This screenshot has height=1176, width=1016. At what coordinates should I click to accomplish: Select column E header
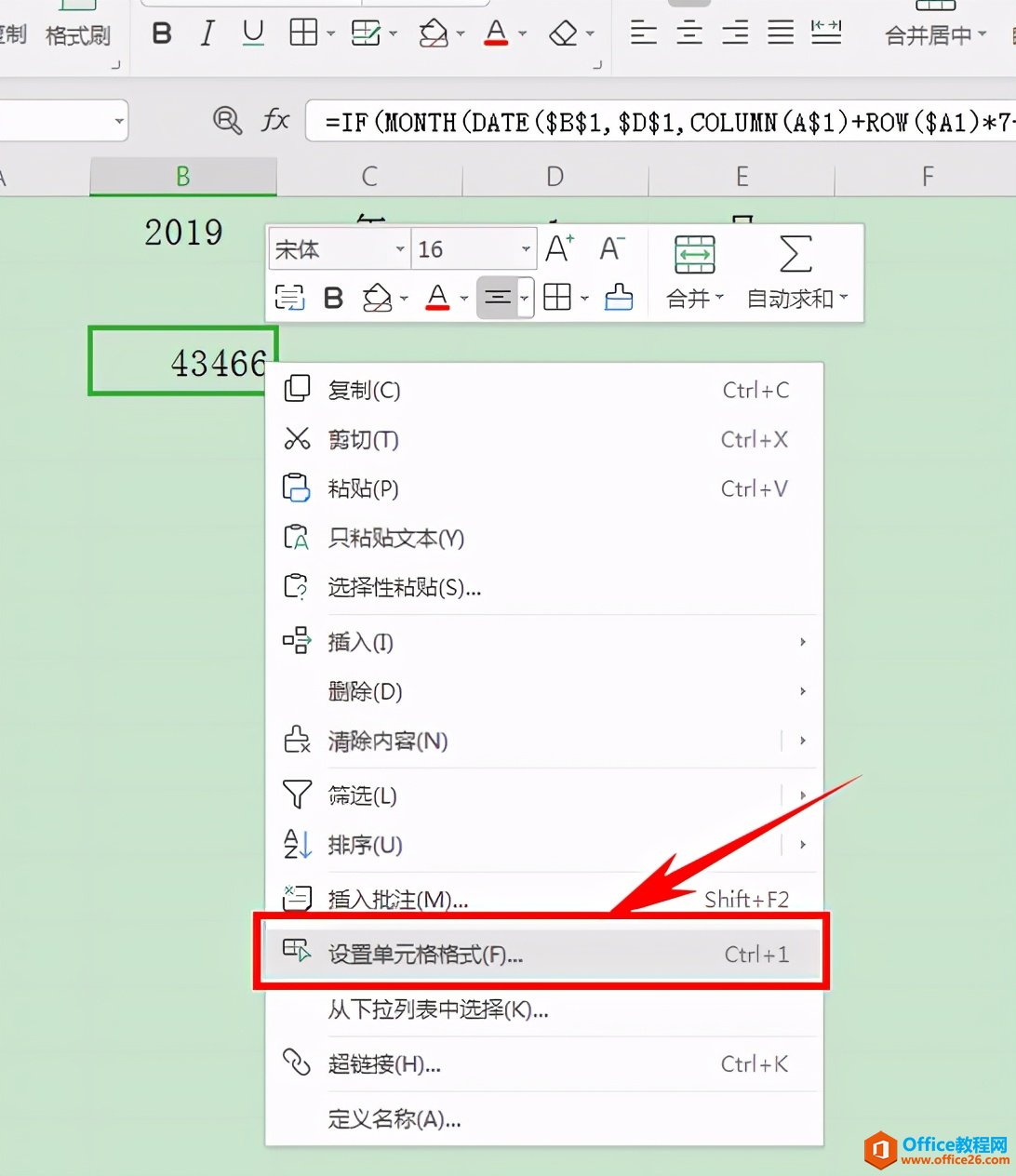(742, 176)
